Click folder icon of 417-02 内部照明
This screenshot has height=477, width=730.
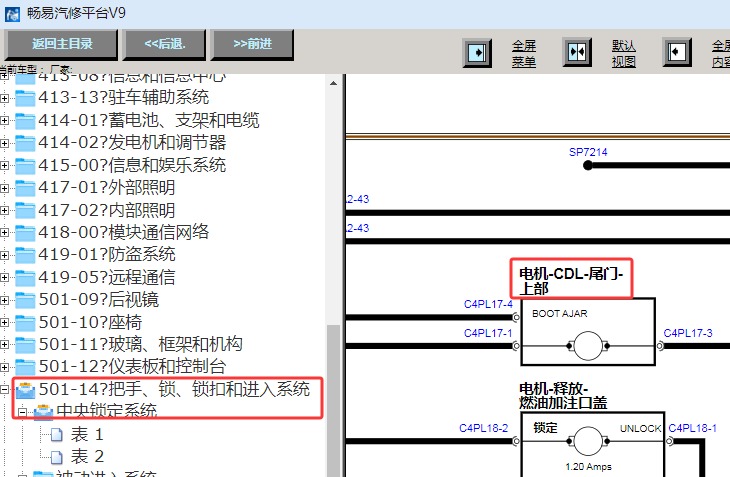[25, 211]
